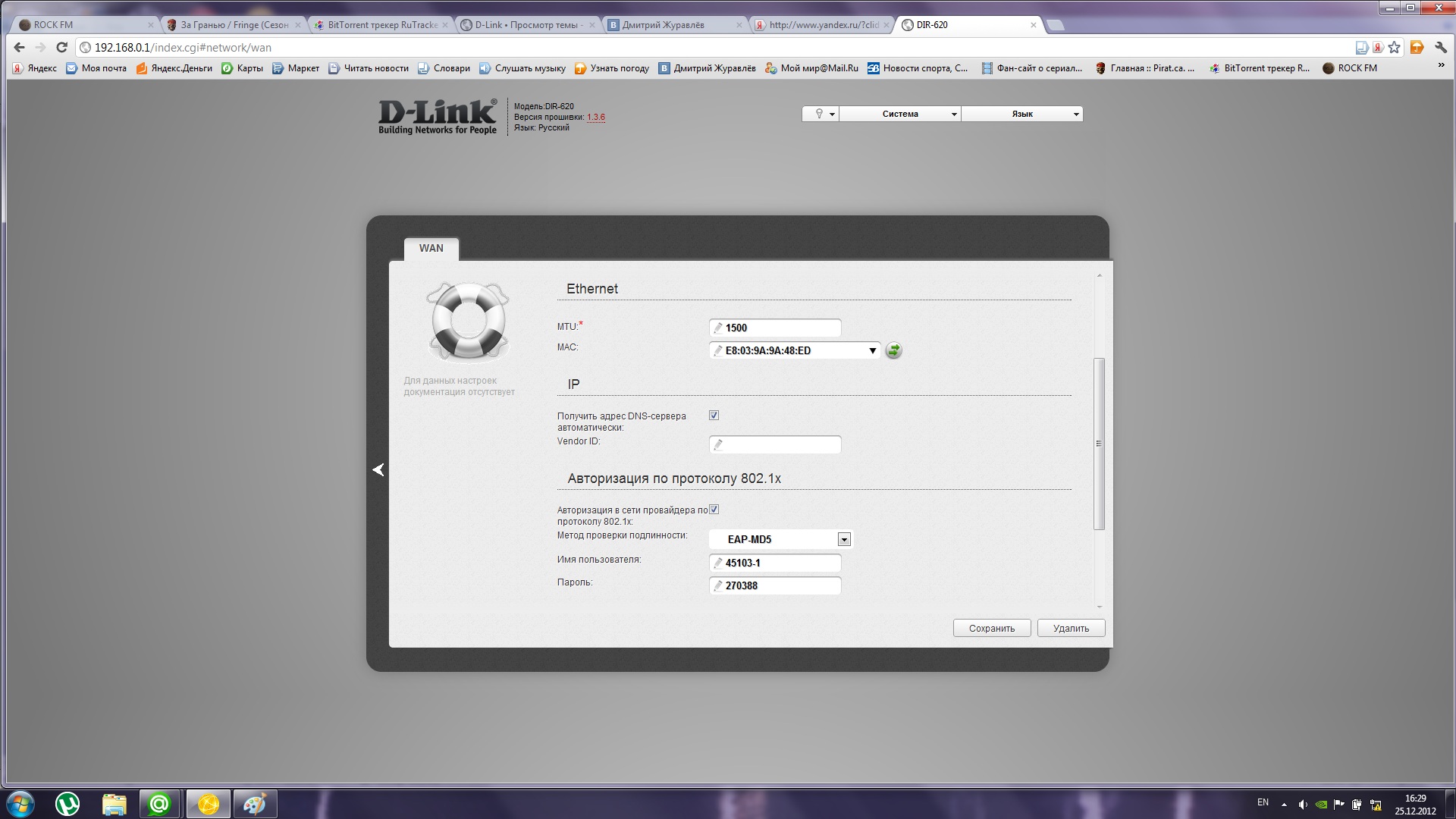Expand the Система menu
Image resolution: width=1456 pixels, height=819 pixels.
point(900,114)
